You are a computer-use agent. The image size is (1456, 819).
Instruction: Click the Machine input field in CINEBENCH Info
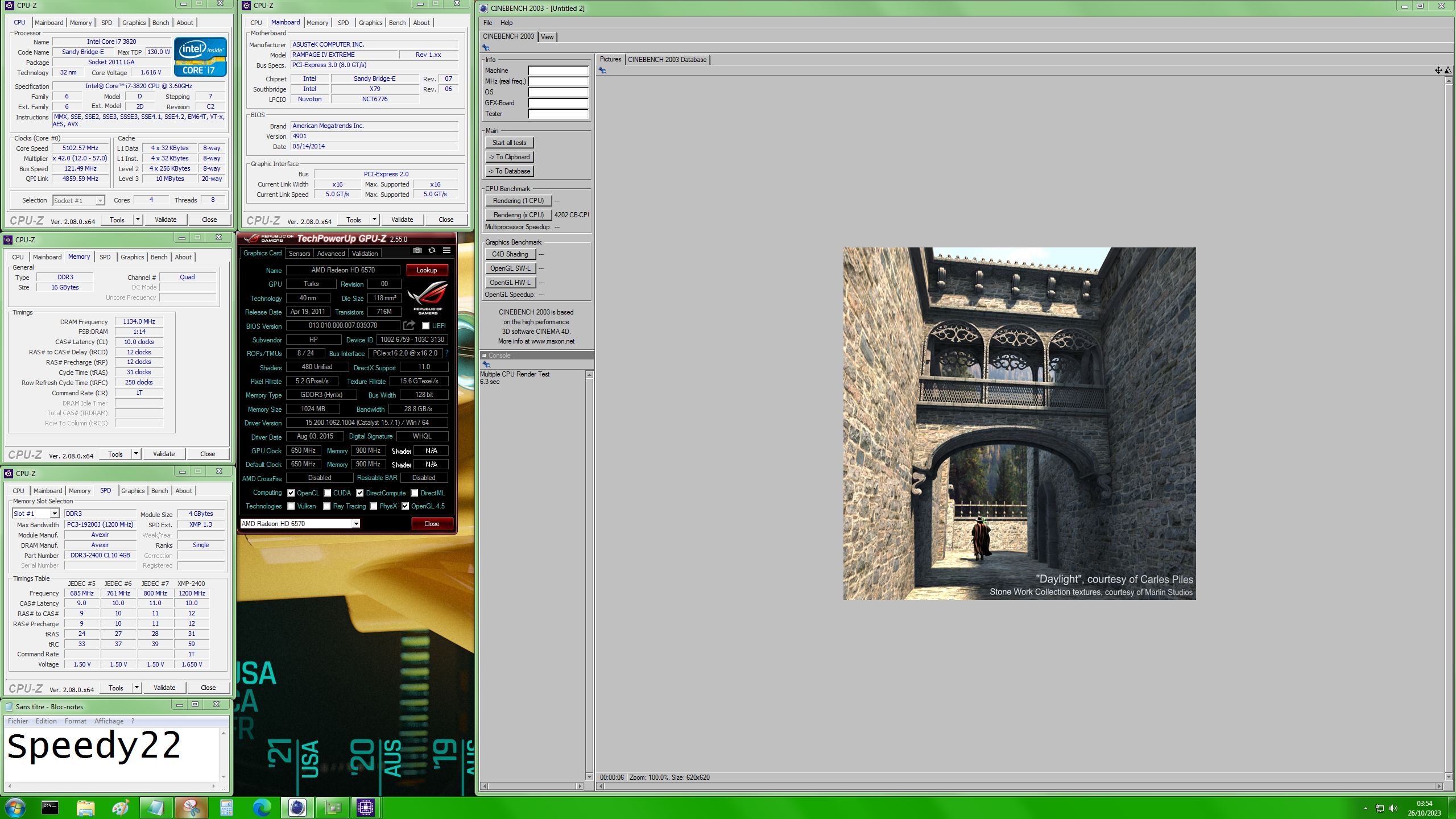(x=558, y=71)
